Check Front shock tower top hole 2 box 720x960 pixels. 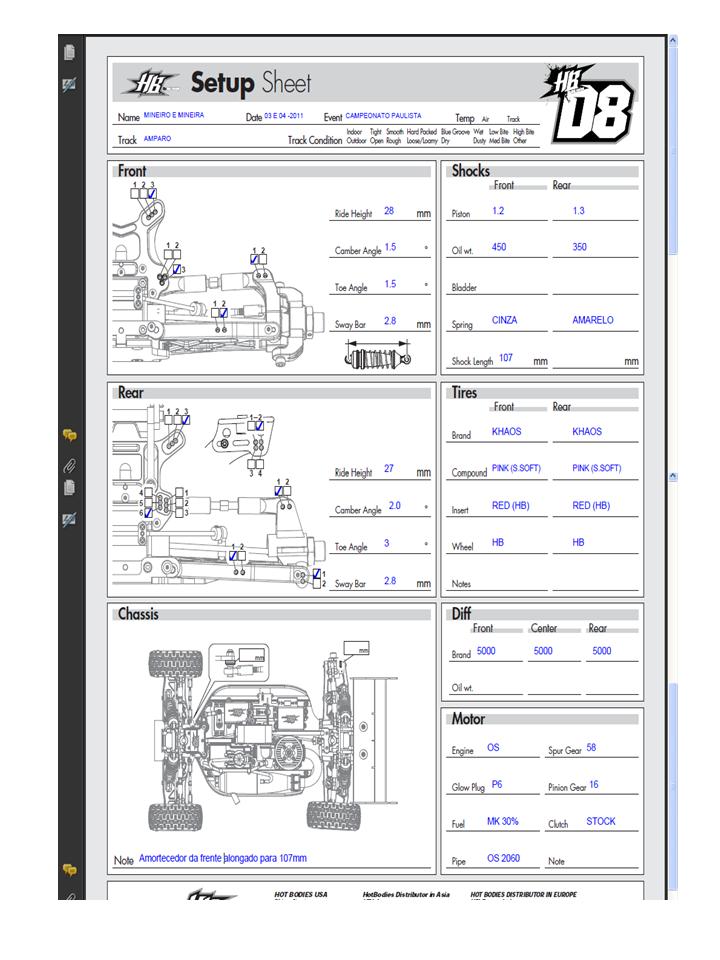click(x=143, y=193)
